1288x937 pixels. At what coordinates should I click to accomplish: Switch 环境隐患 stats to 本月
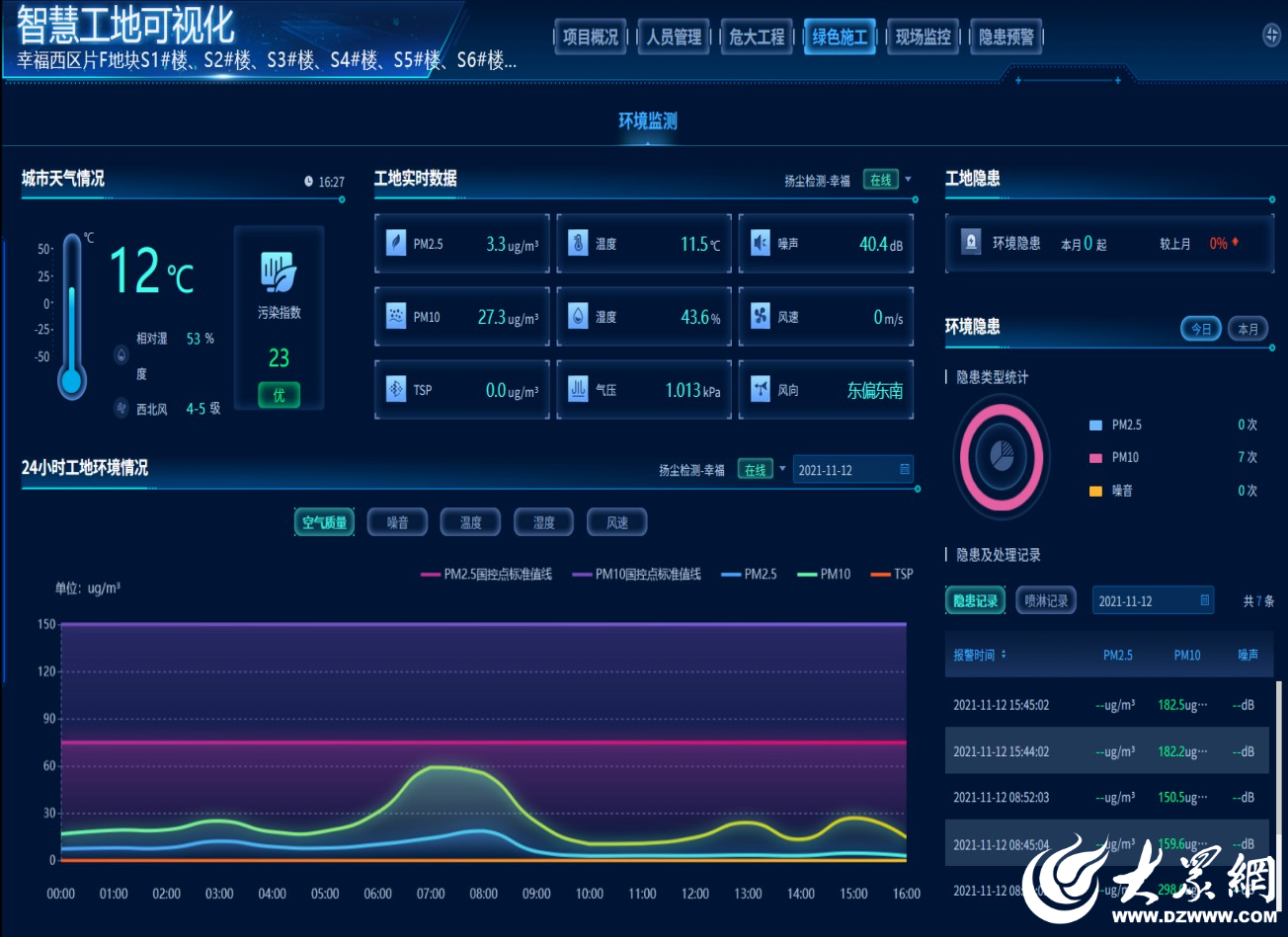(x=1248, y=329)
